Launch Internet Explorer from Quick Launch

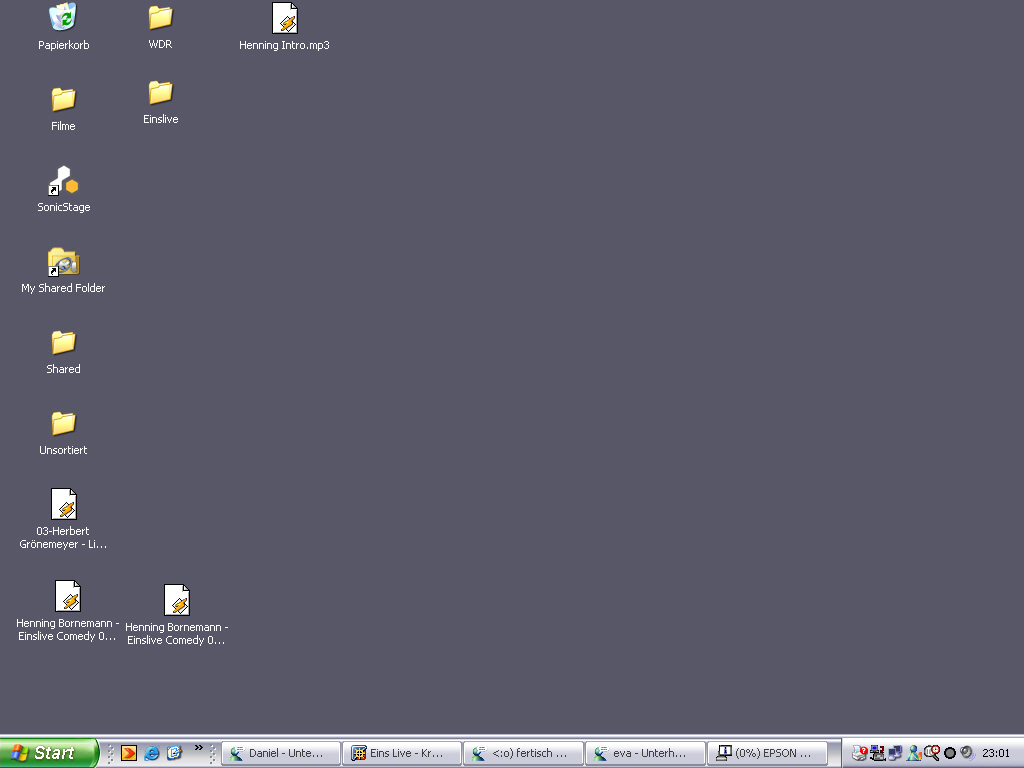pos(151,753)
